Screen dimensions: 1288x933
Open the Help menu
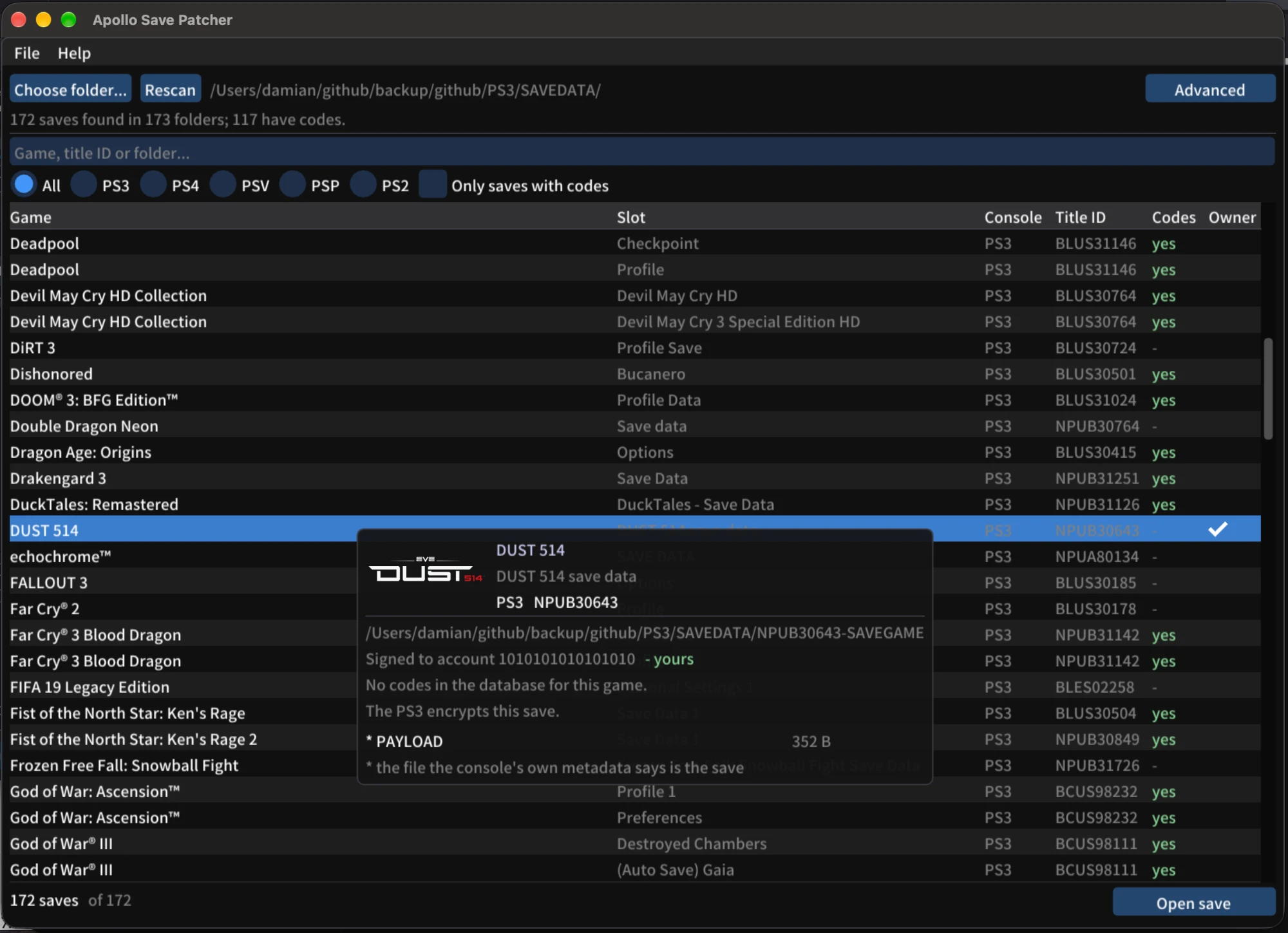tap(74, 53)
